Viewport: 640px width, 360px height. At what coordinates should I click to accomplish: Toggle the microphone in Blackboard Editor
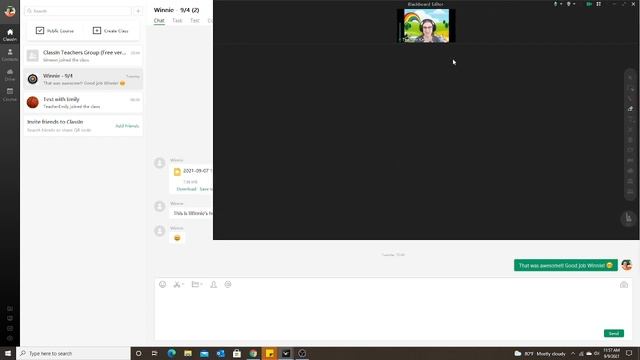click(x=555, y=4)
